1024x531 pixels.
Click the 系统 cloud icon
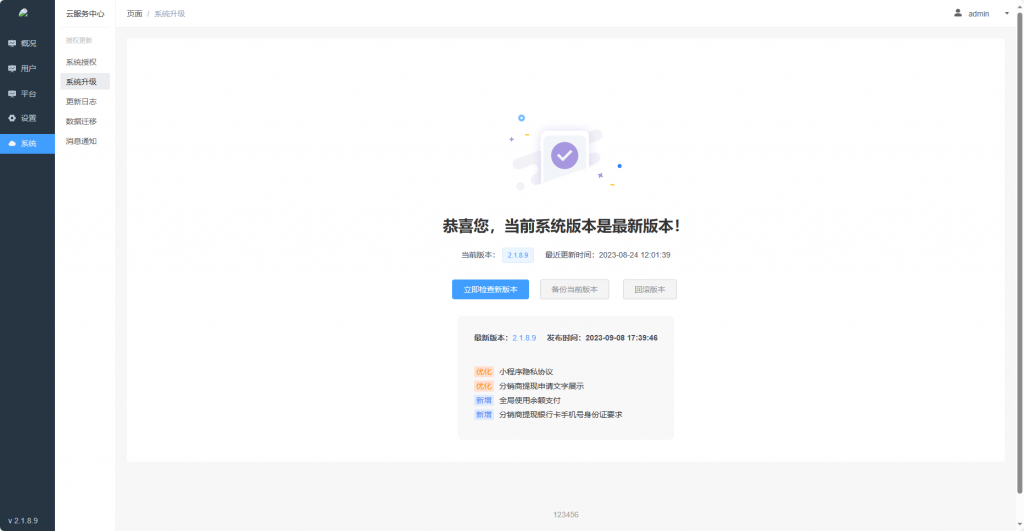(x=12, y=144)
